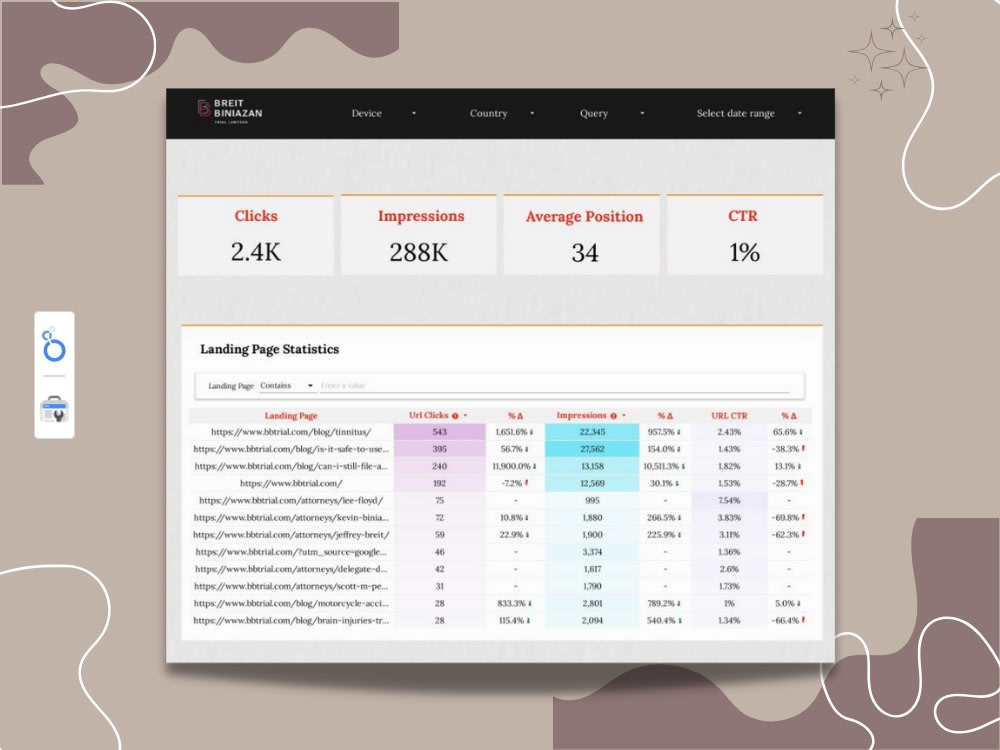
Task: Open the Select date range dropdown
Action: 749,114
